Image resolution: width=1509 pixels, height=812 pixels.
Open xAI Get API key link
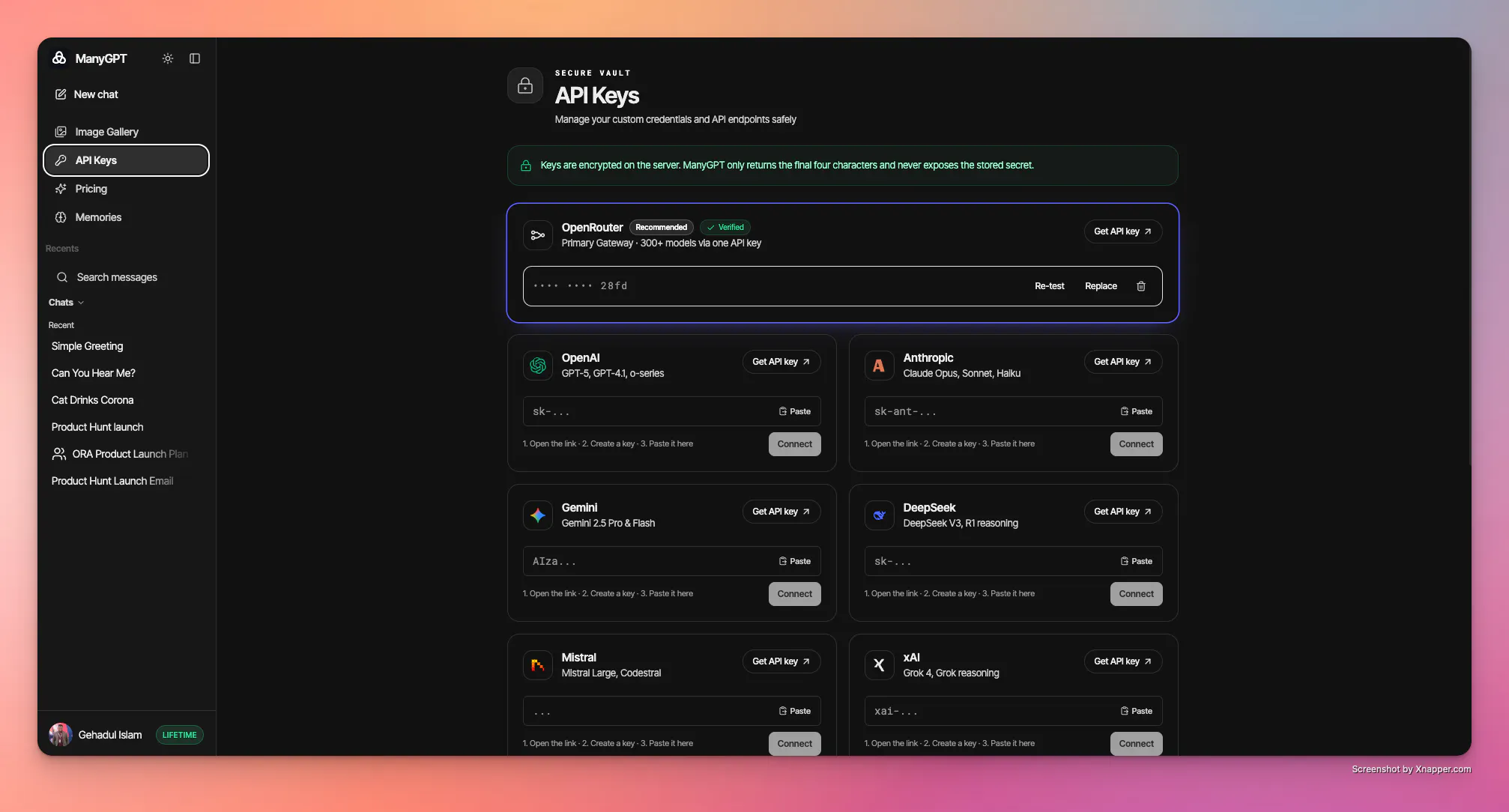pyautogui.click(x=1123, y=661)
